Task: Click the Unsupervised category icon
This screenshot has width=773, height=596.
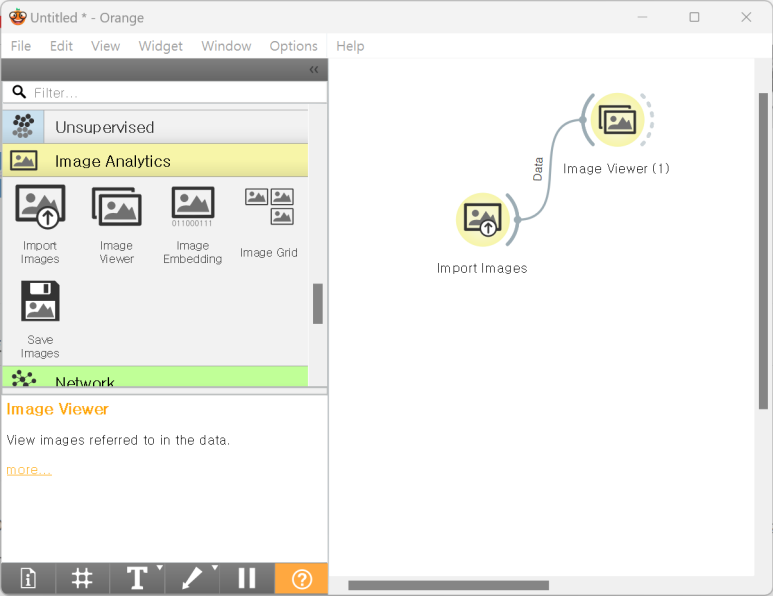Action: [23, 127]
